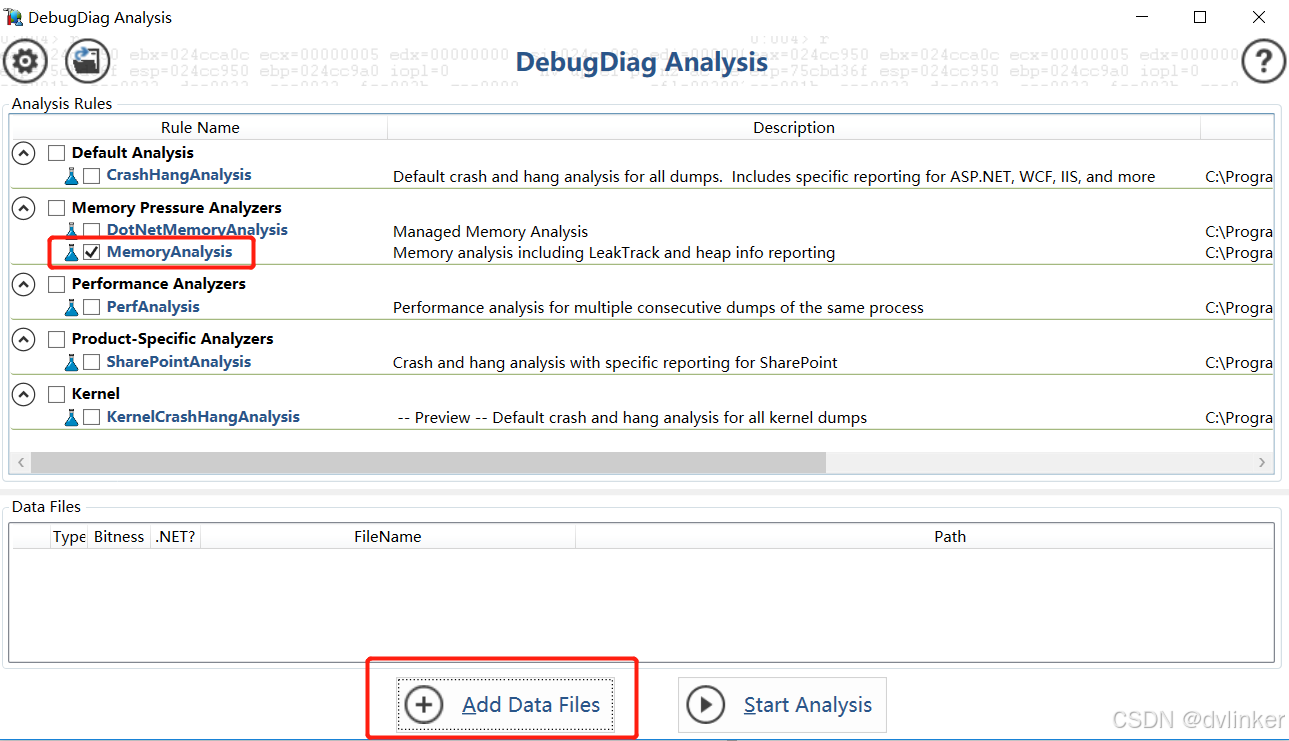The height and width of the screenshot is (741, 1289).
Task: Open the KernelCrashHangAnalysis rule link
Action: [x=203, y=417]
